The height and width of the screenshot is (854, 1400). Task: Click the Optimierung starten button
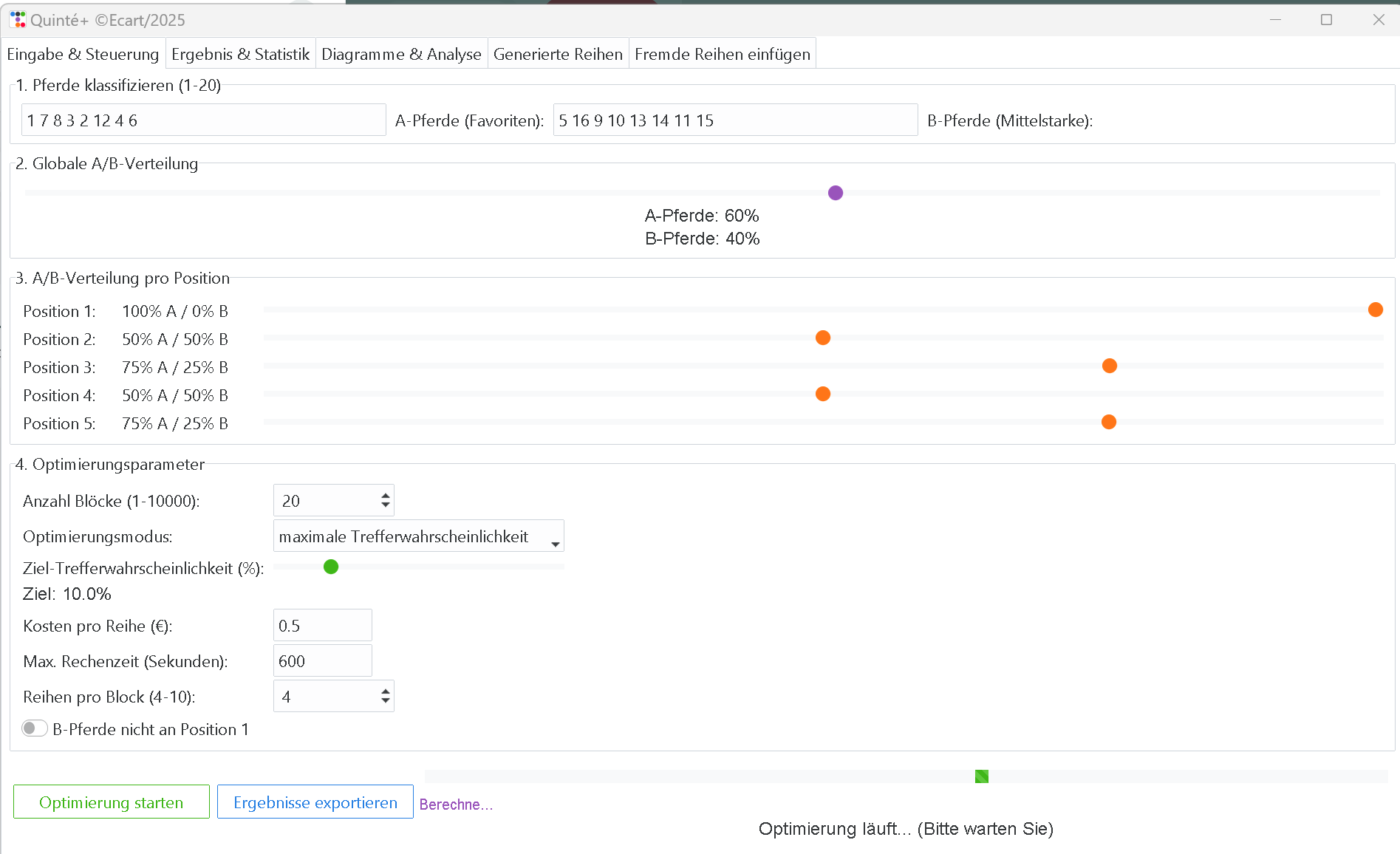point(112,802)
